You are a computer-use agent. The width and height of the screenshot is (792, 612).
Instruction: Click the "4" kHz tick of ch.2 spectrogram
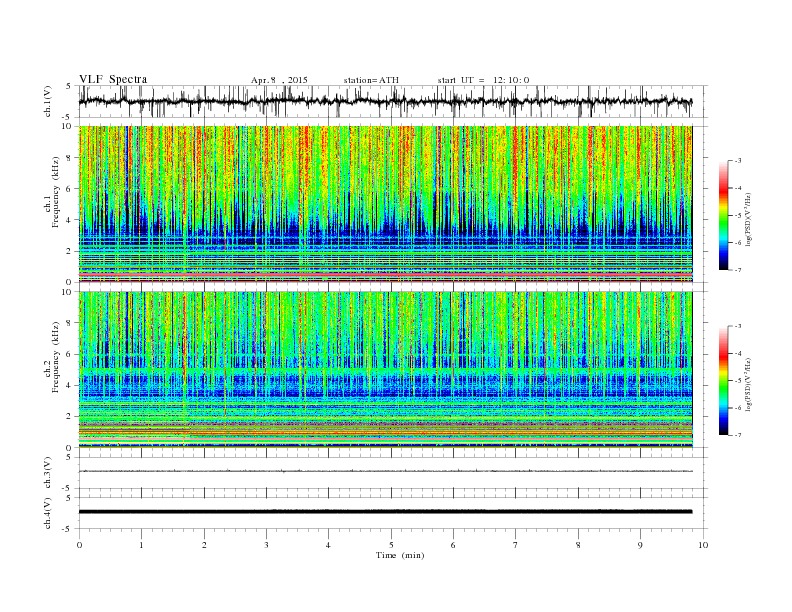tap(69, 385)
